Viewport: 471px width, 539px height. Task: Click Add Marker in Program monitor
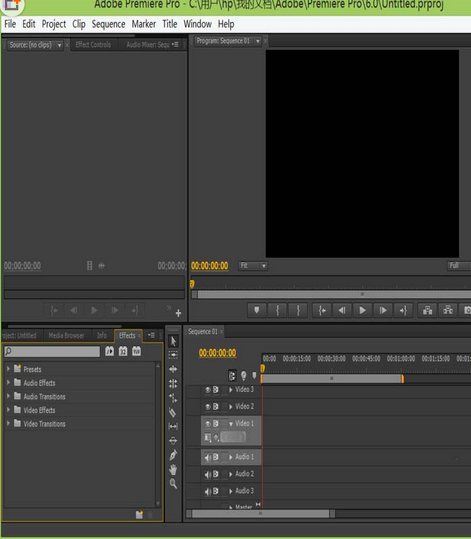[256, 310]
